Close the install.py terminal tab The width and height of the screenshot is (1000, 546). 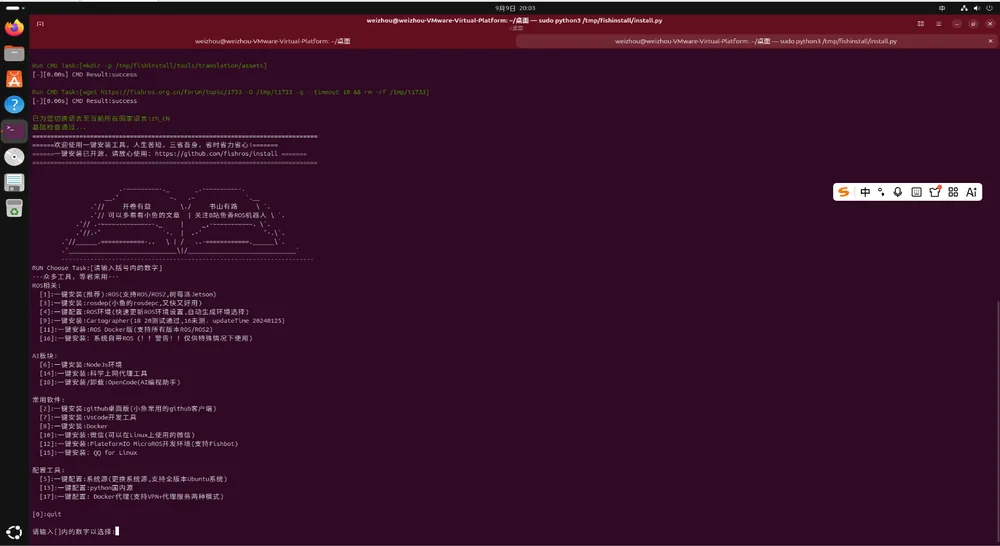point(990,41)
